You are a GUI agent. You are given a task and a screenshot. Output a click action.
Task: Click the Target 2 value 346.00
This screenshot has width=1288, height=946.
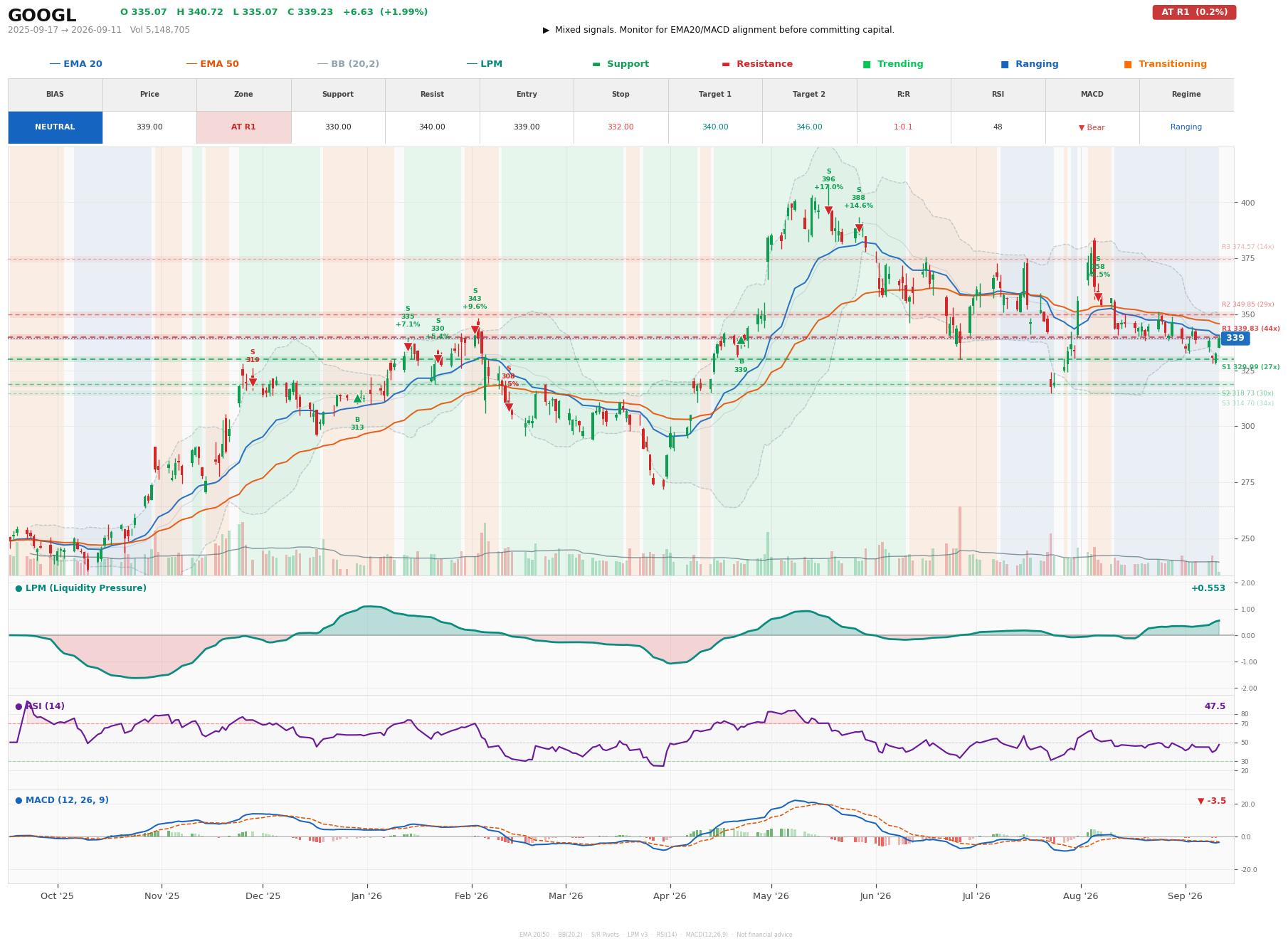click(809, 127)
